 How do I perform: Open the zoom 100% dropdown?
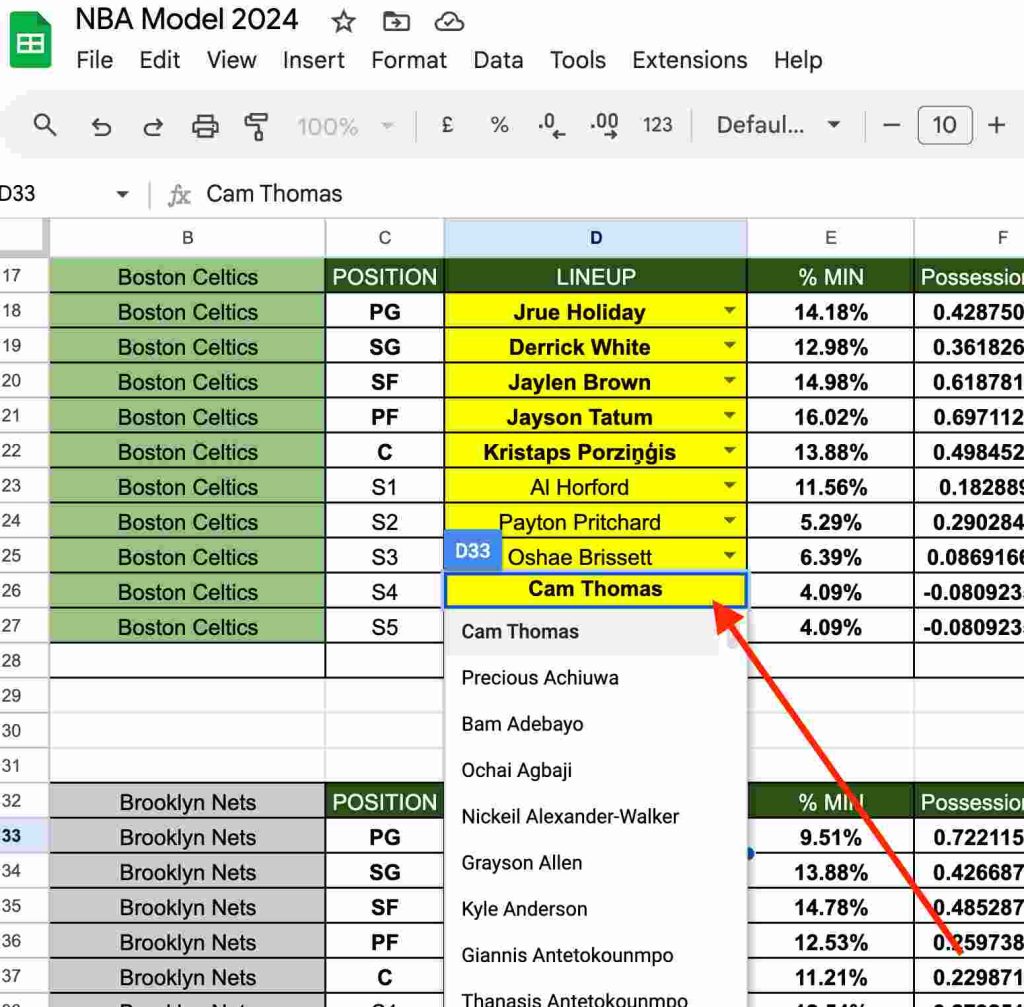tap(345, 125)
